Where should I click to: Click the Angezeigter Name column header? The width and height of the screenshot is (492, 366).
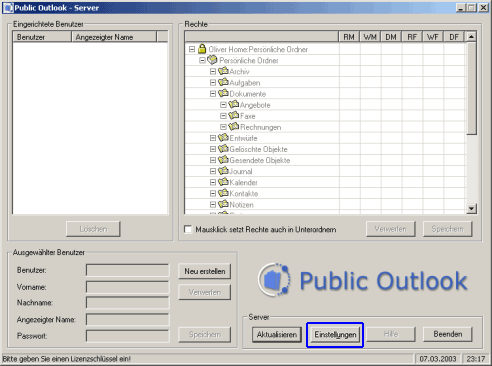[x=114, y=37]
